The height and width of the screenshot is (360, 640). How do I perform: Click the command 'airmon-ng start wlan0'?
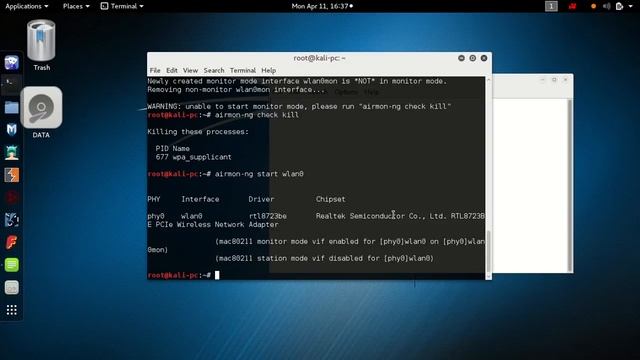coord(259,174)
